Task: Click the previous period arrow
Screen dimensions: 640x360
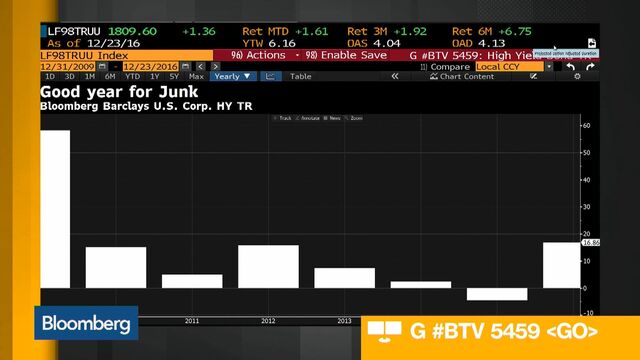Action: tap(200, 67)
